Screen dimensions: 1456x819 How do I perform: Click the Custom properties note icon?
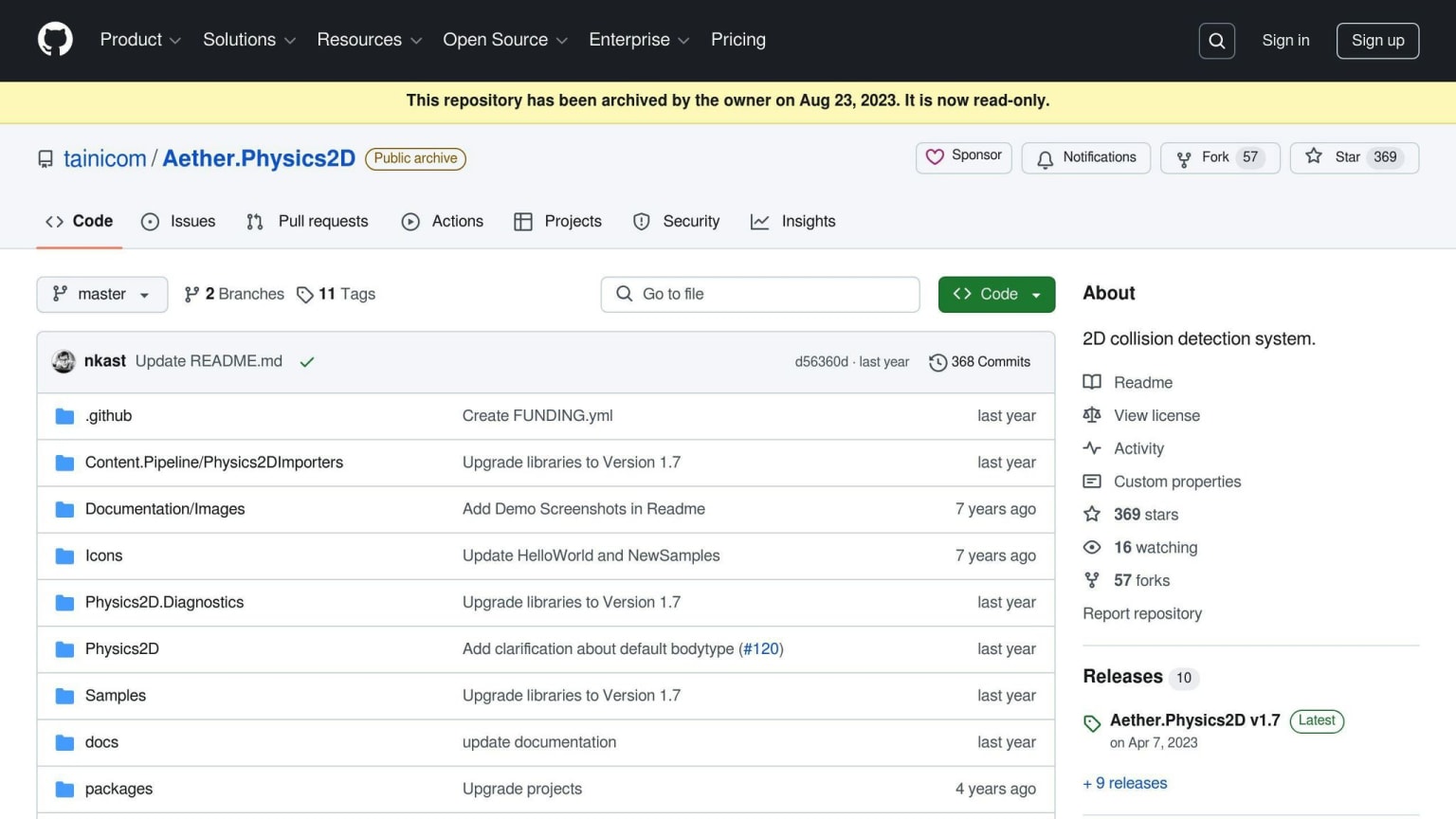point(1092,482)
